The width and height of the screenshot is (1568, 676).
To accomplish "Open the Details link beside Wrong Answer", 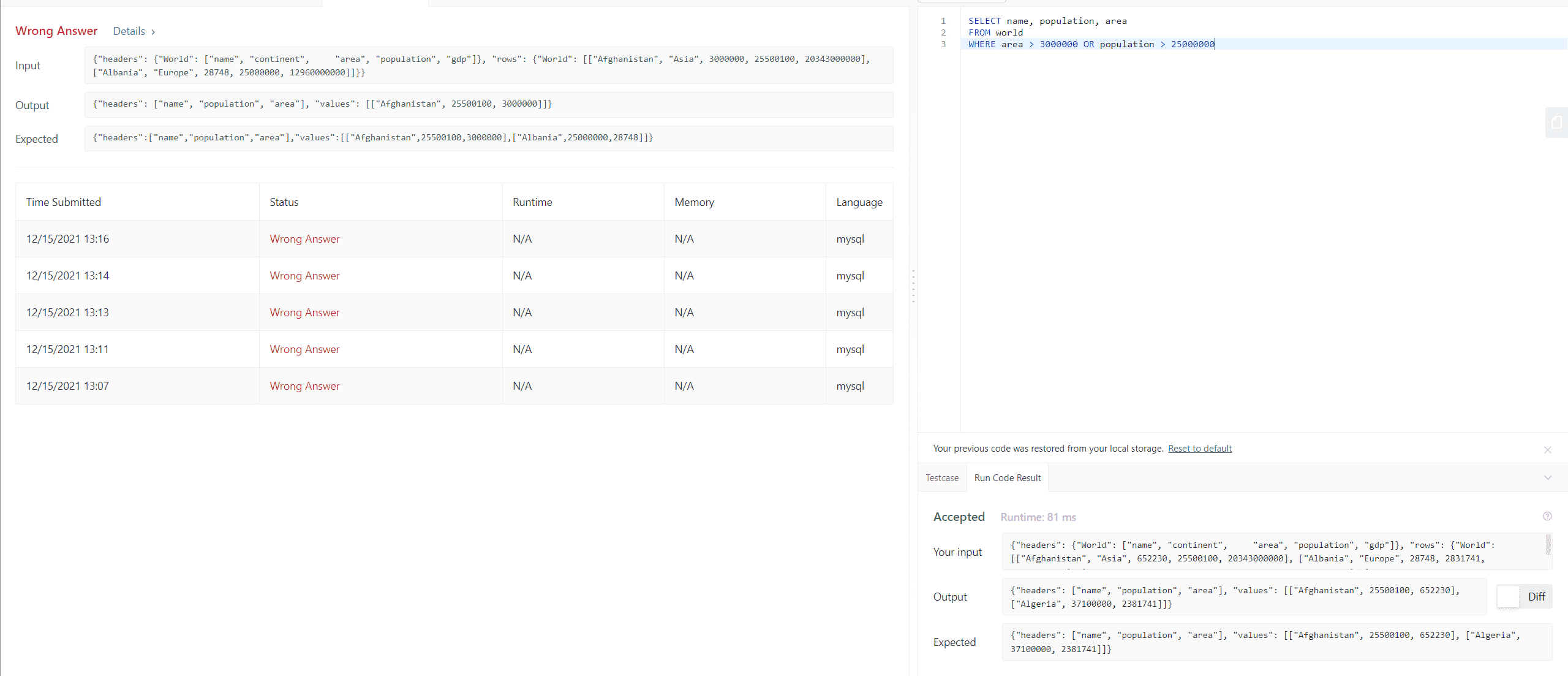I will (x=134, y=31).
